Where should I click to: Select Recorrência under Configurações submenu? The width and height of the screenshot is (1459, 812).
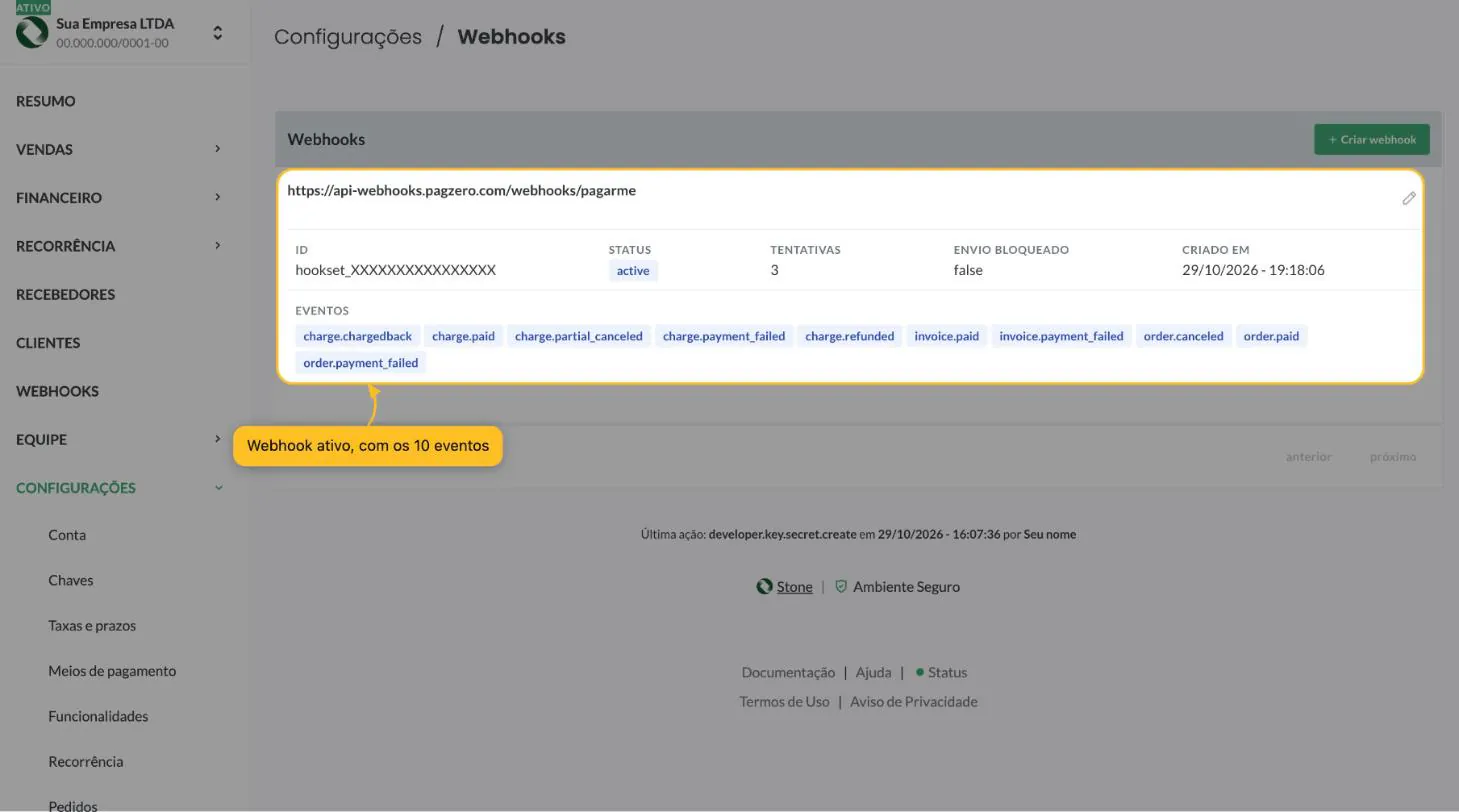[86, 762]
